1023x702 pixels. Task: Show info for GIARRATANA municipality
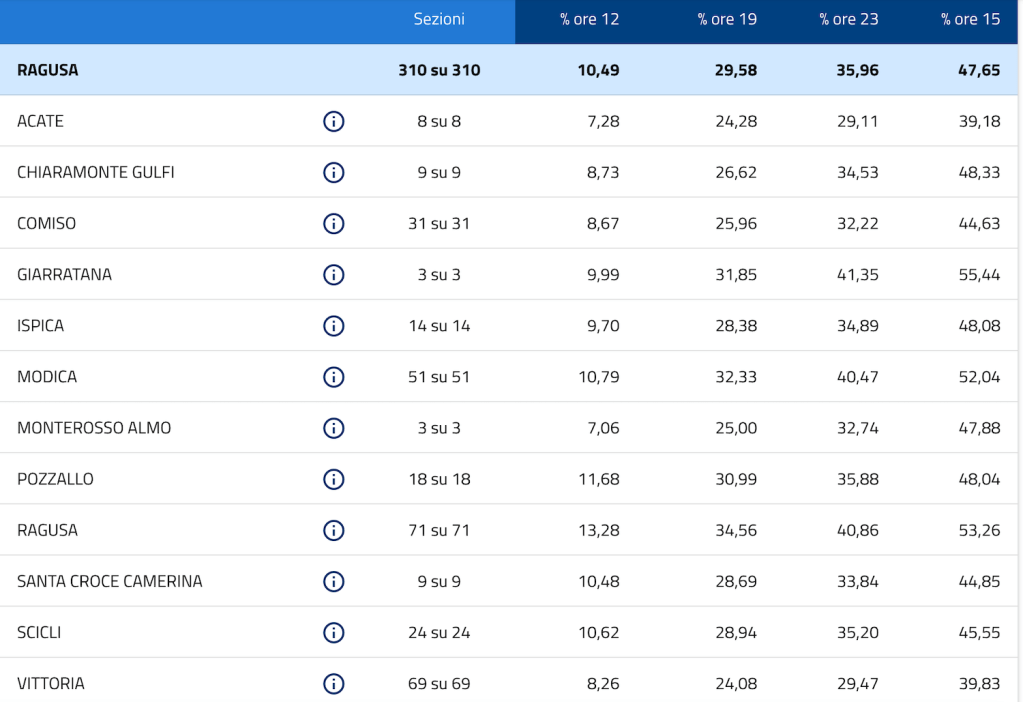334,274
